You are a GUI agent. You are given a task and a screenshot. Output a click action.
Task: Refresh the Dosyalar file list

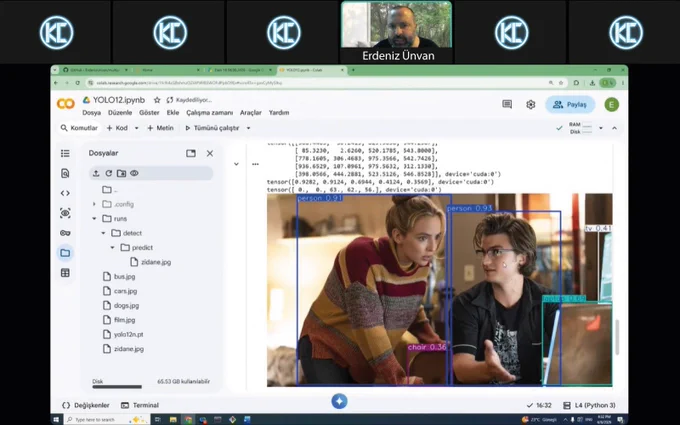[x=109, y=173]
